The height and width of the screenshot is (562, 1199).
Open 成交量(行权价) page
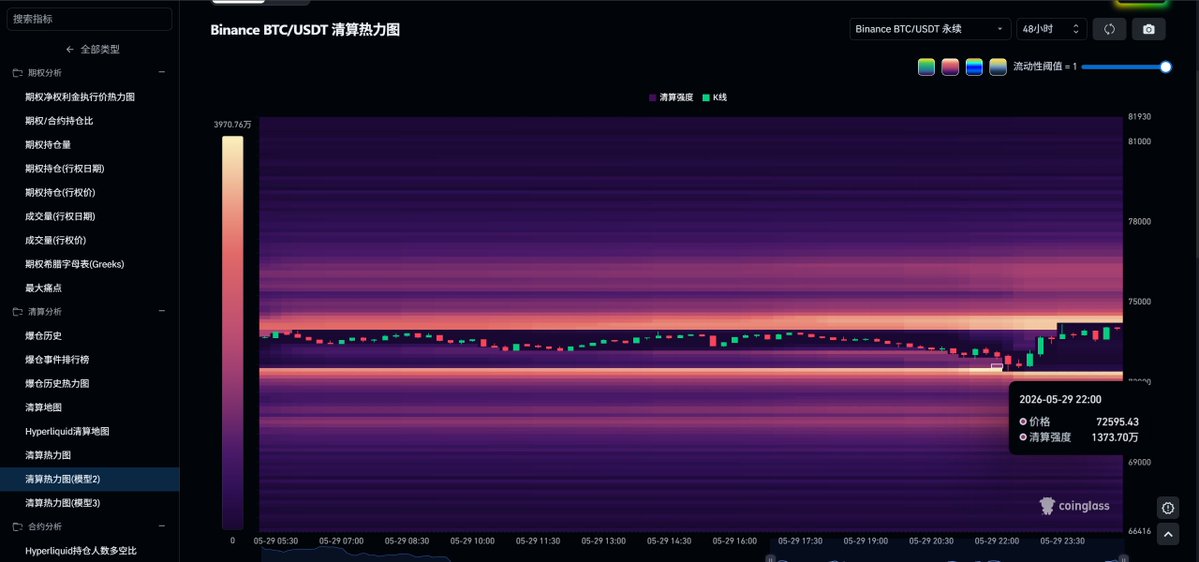click(x=55, y=240)
